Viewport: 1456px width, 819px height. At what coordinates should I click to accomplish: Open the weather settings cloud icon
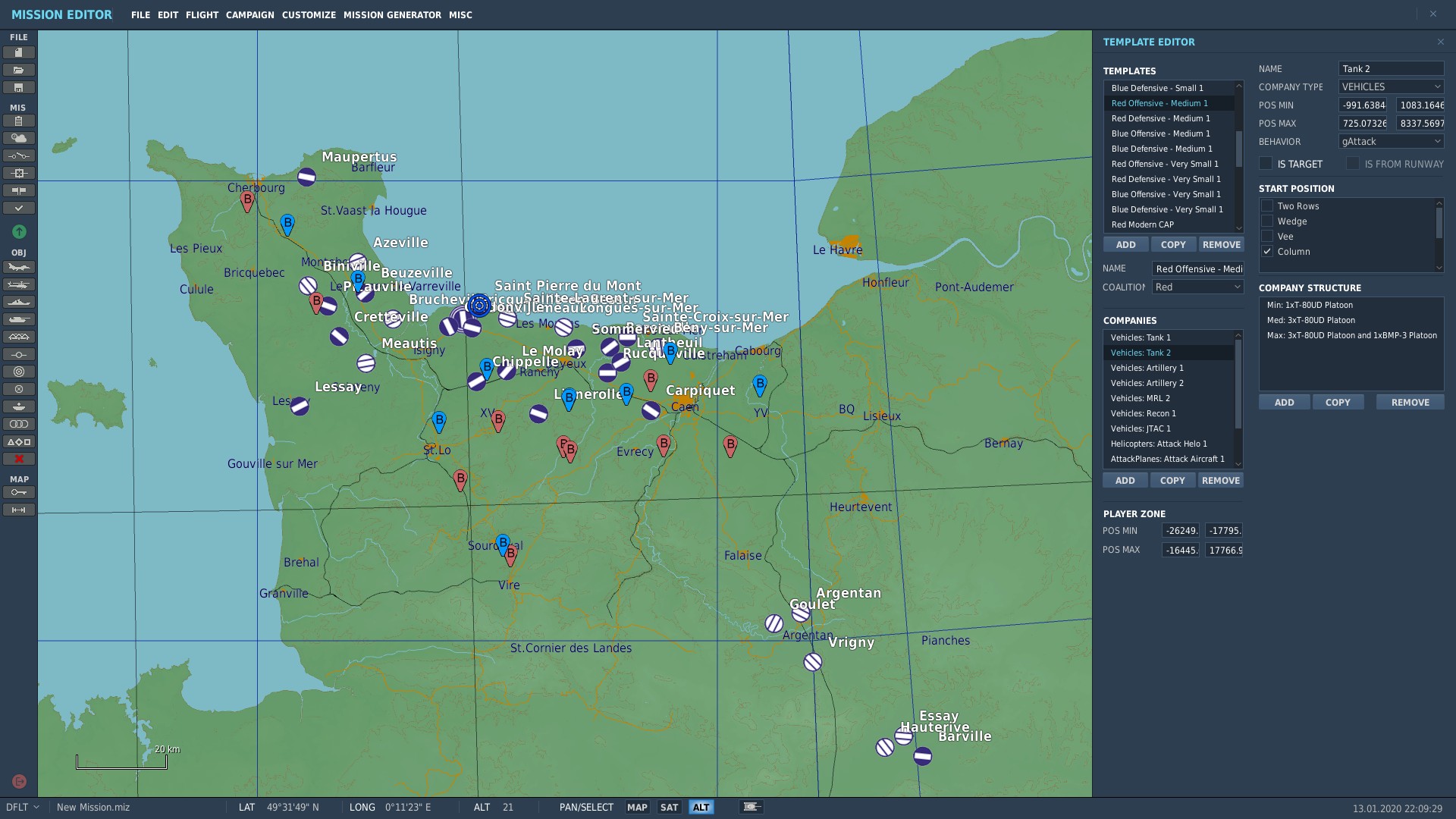19,138
